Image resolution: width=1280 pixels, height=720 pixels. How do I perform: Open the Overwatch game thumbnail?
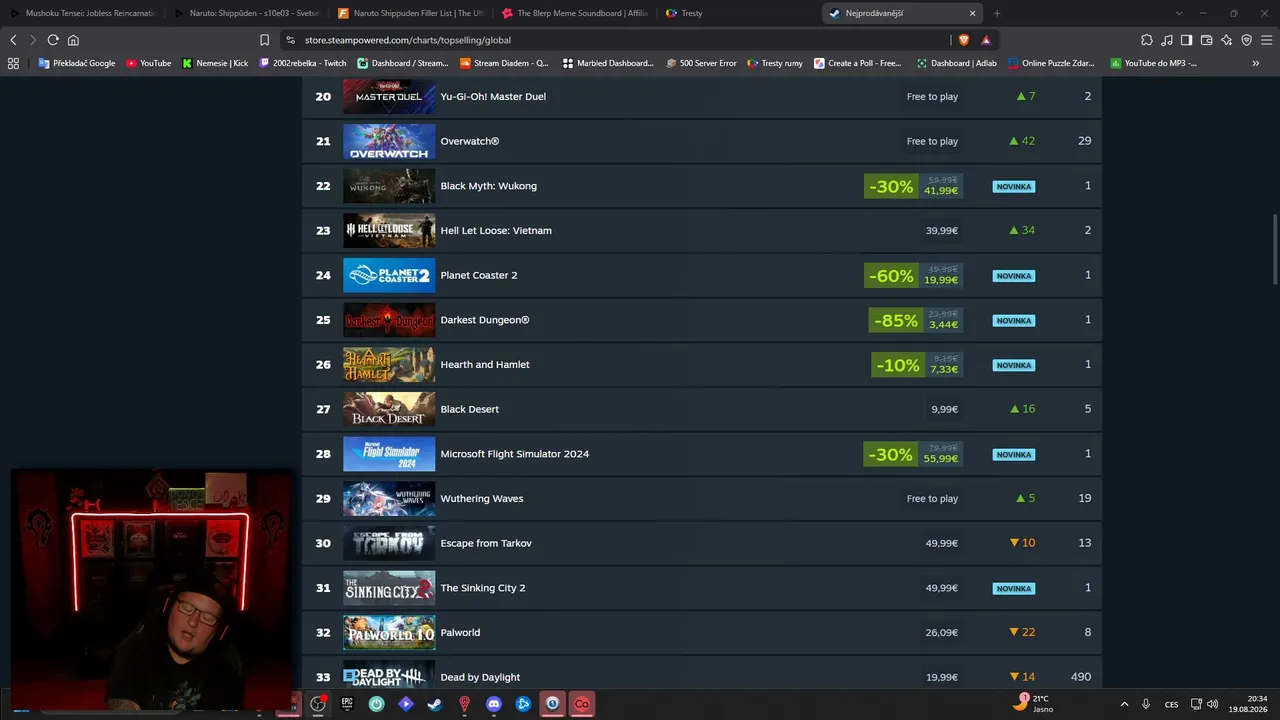pyautogui.click(x=389, y=141)
